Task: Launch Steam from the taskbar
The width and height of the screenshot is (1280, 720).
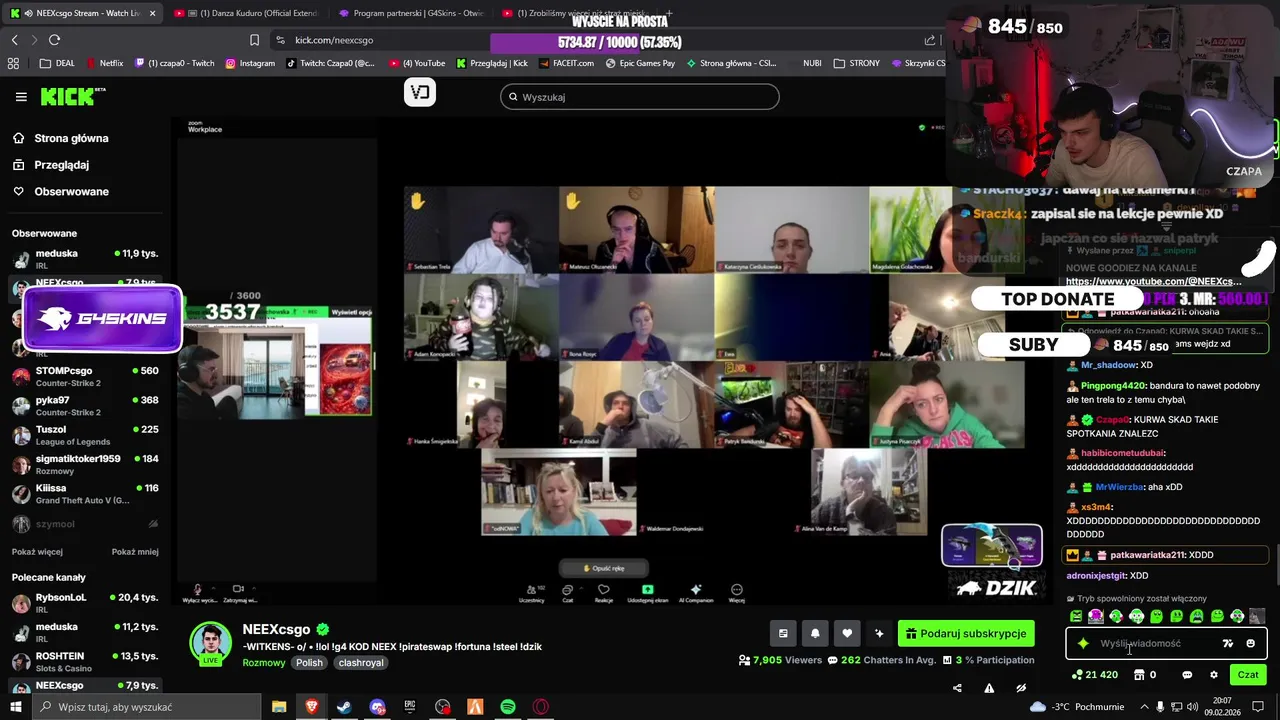Action: point(344,707)
